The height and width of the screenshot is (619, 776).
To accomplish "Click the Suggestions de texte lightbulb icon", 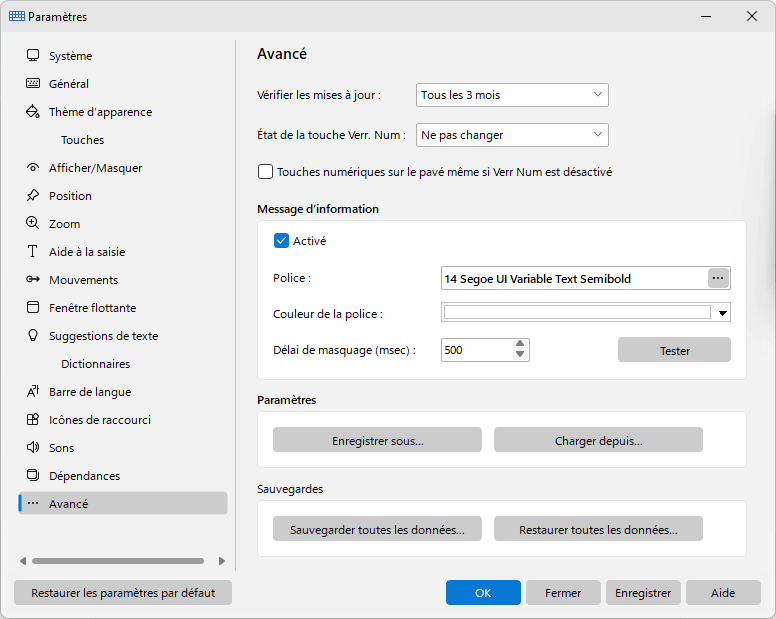I will pyautogui.click(x=33, y=335).
